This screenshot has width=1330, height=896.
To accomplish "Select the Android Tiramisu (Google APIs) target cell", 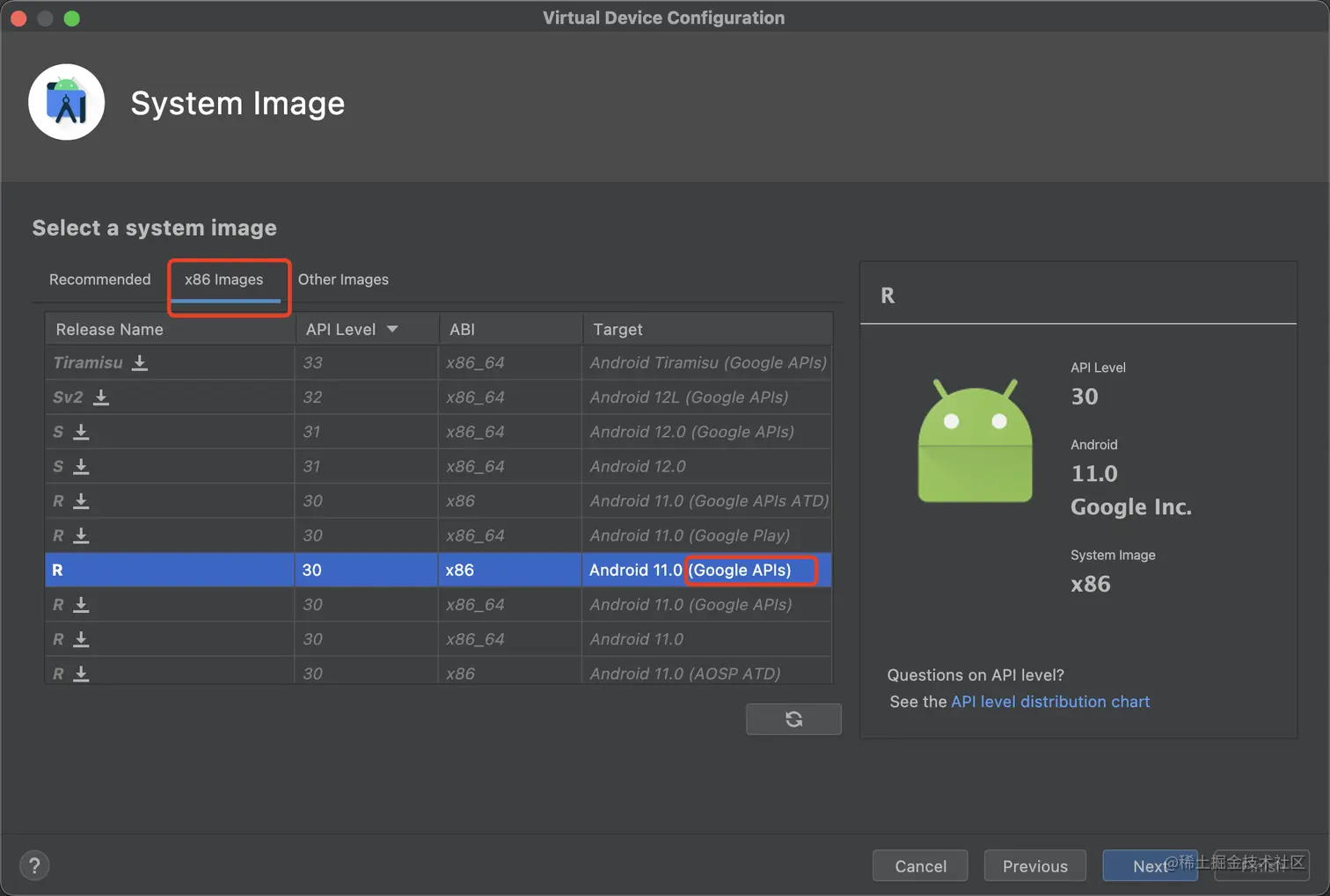I will [x=708, y=362].
